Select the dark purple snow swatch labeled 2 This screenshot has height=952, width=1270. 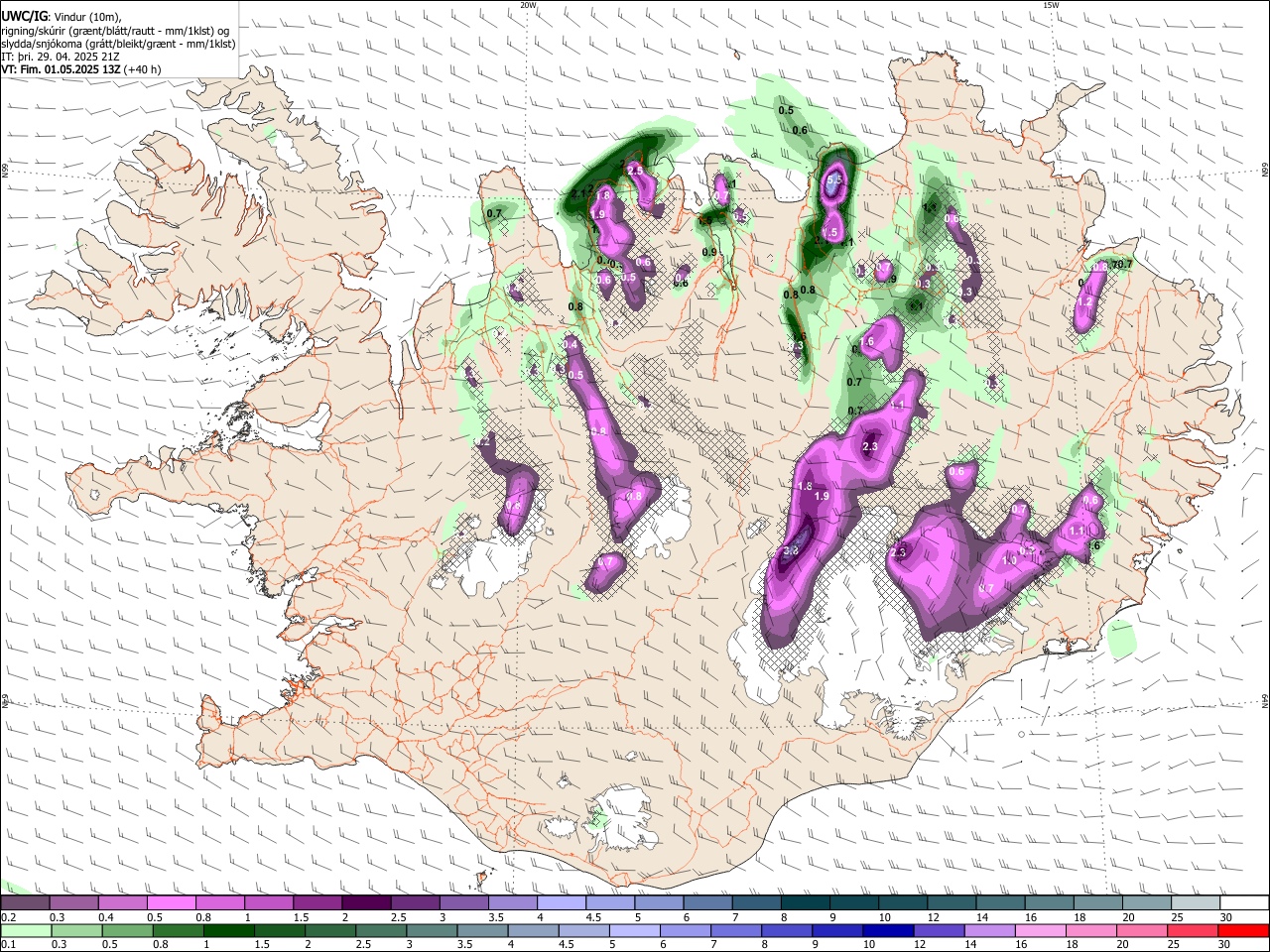(x=366, y=903)
